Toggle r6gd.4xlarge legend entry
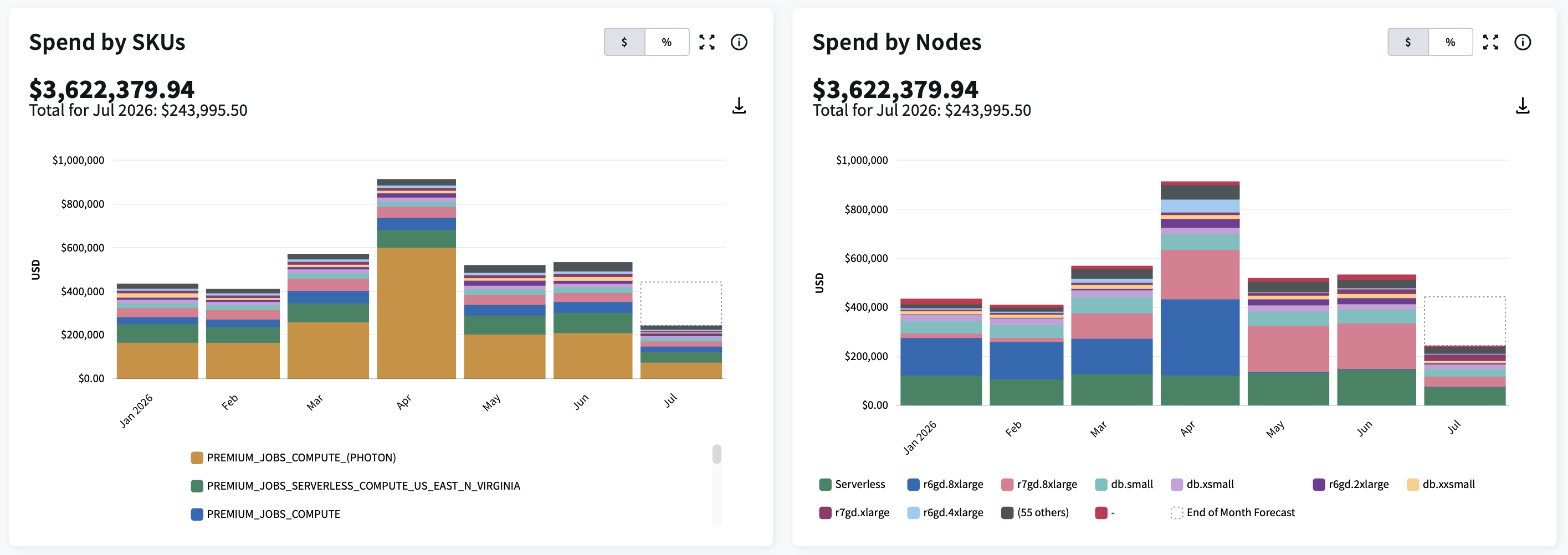This screenshot has height=555, width=1568. coord(945,512)
